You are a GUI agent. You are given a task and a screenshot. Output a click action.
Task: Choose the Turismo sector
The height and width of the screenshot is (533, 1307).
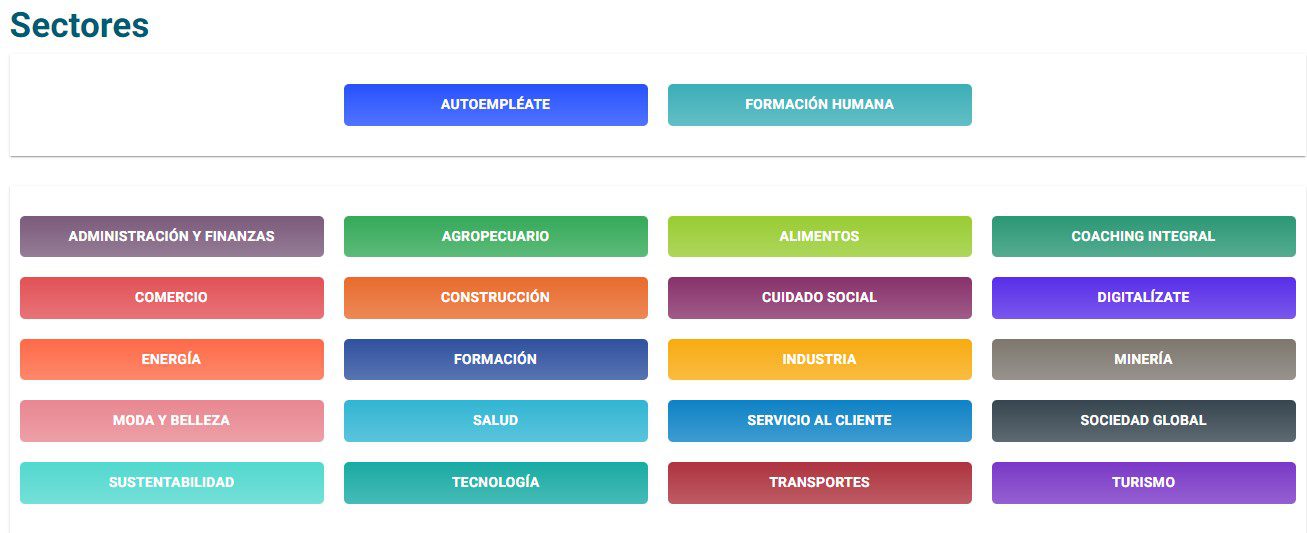point(1143,483)
